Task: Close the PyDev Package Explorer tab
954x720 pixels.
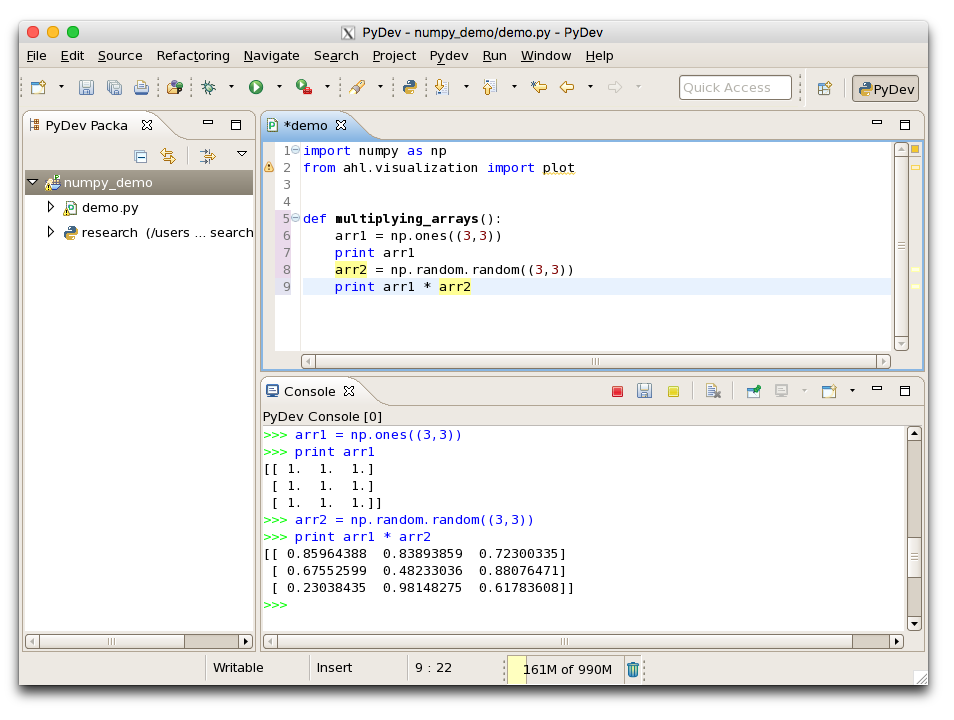Action: [147, 125]
